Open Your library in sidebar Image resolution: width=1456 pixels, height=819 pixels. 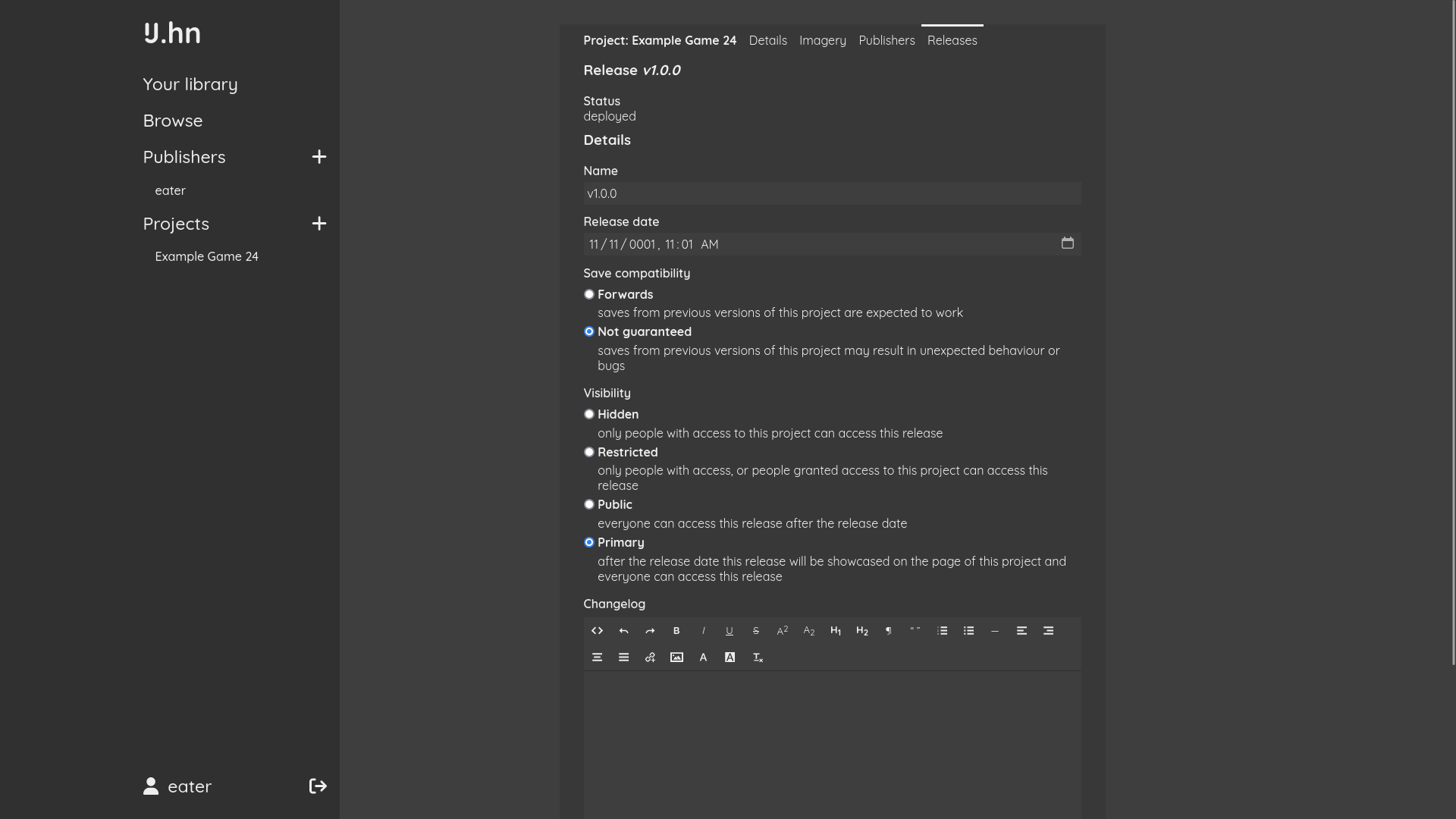click(x=190, y=84)
